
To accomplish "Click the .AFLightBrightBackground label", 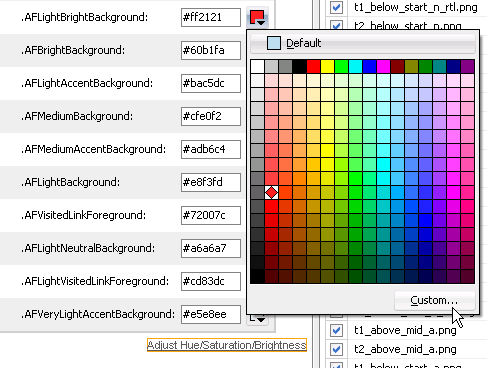I will pos(84,17).
